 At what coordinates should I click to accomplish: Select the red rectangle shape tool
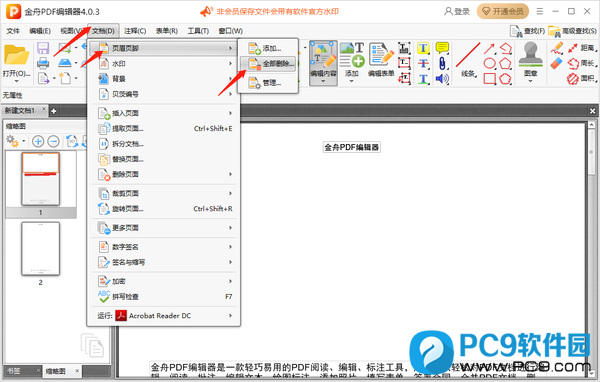coord(489,79)
